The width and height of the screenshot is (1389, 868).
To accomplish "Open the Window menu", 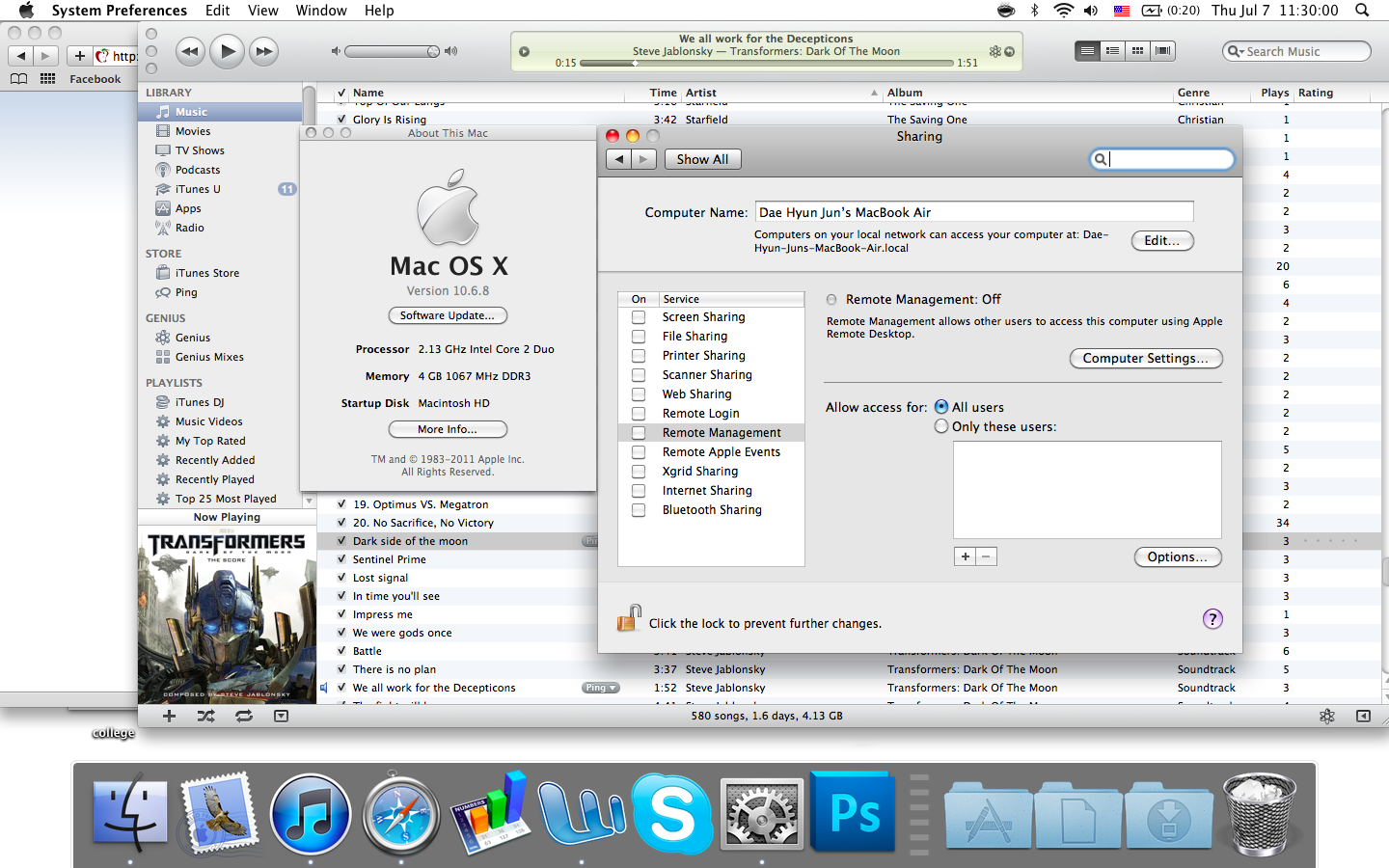I will tap(321, 11).
